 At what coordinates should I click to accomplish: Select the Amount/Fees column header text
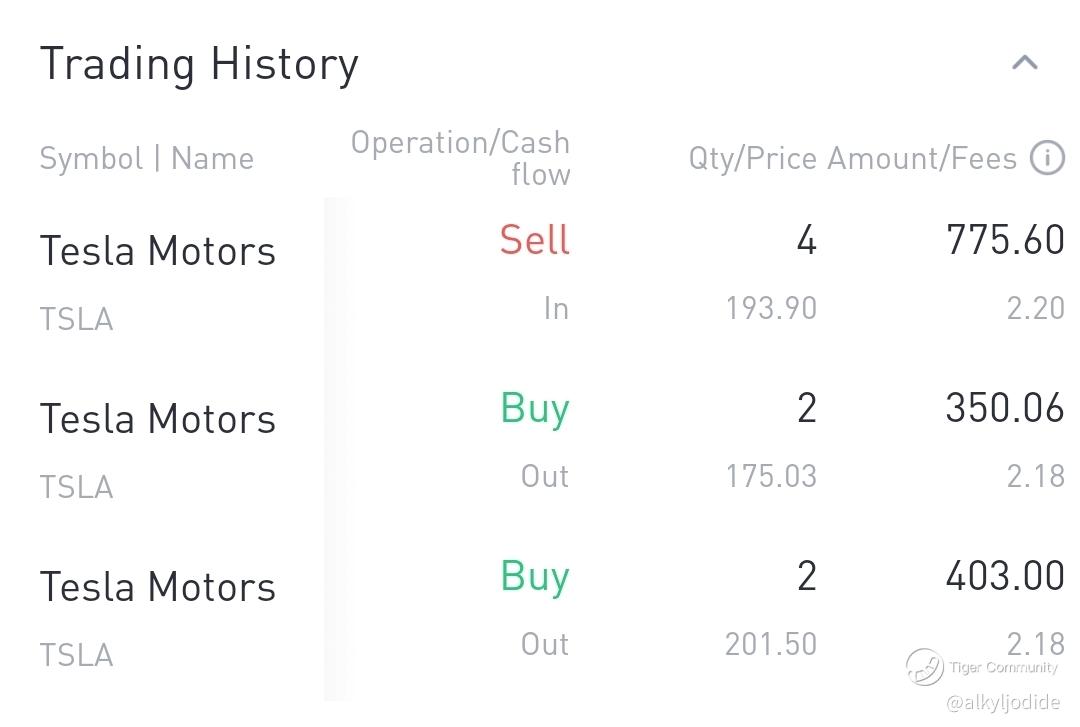pyautogui.click(x=922, y=158)
